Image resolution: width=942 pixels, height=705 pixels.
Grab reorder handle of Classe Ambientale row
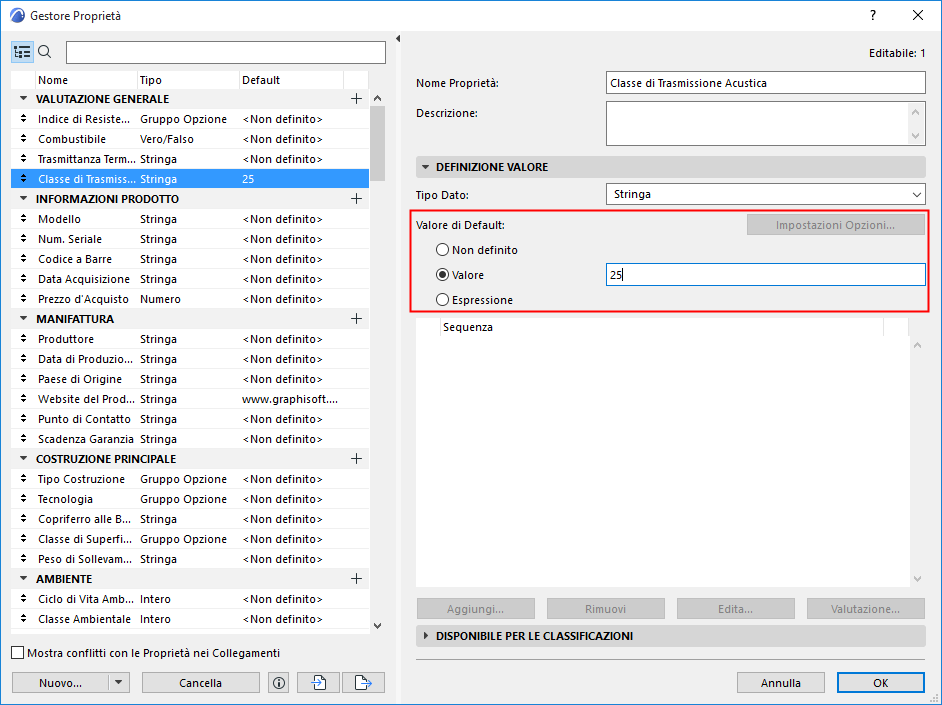(23, 619)
